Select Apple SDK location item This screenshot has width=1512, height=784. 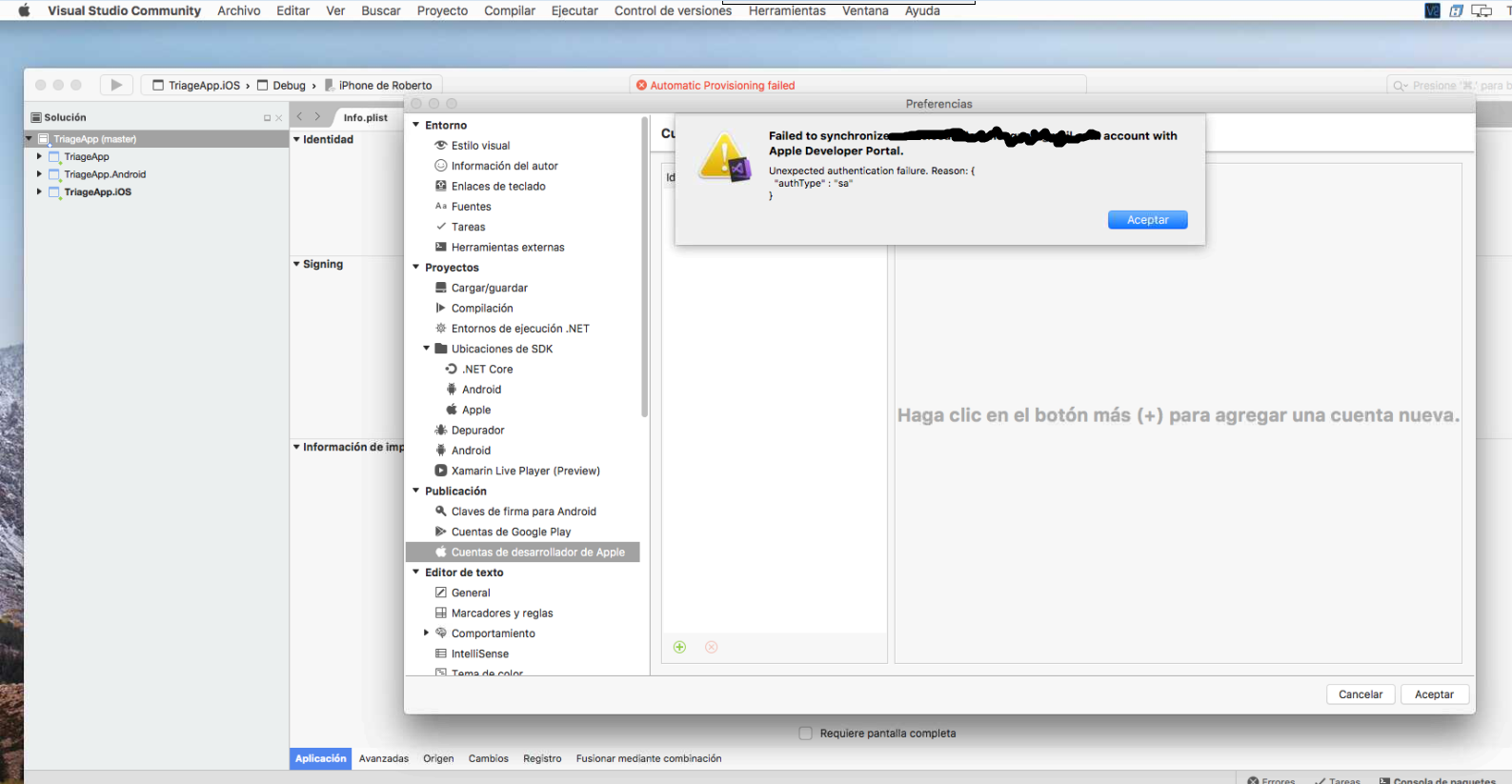476,410
